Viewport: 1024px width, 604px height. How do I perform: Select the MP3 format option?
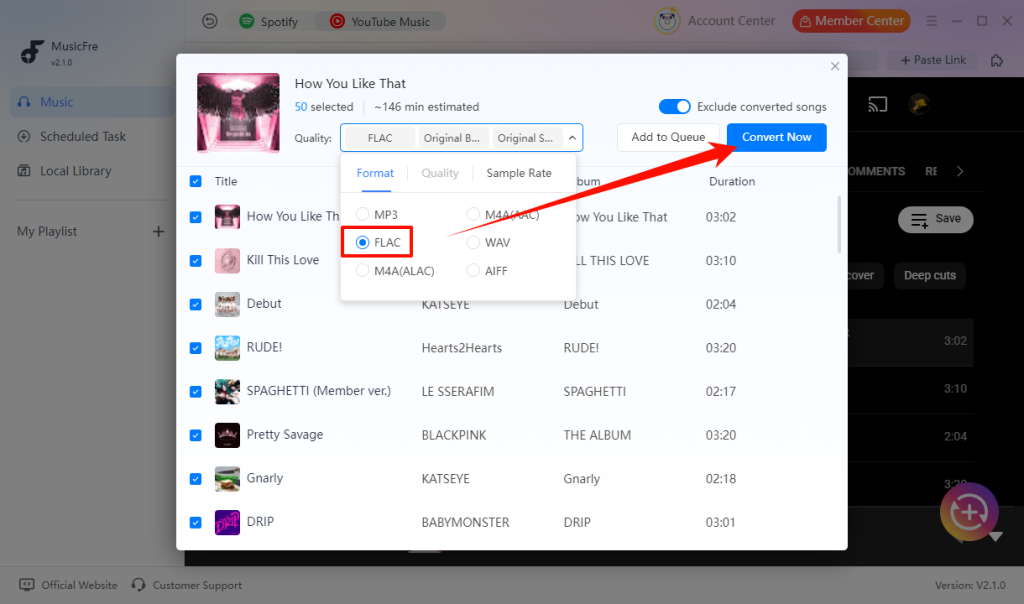tap(377, 214)
